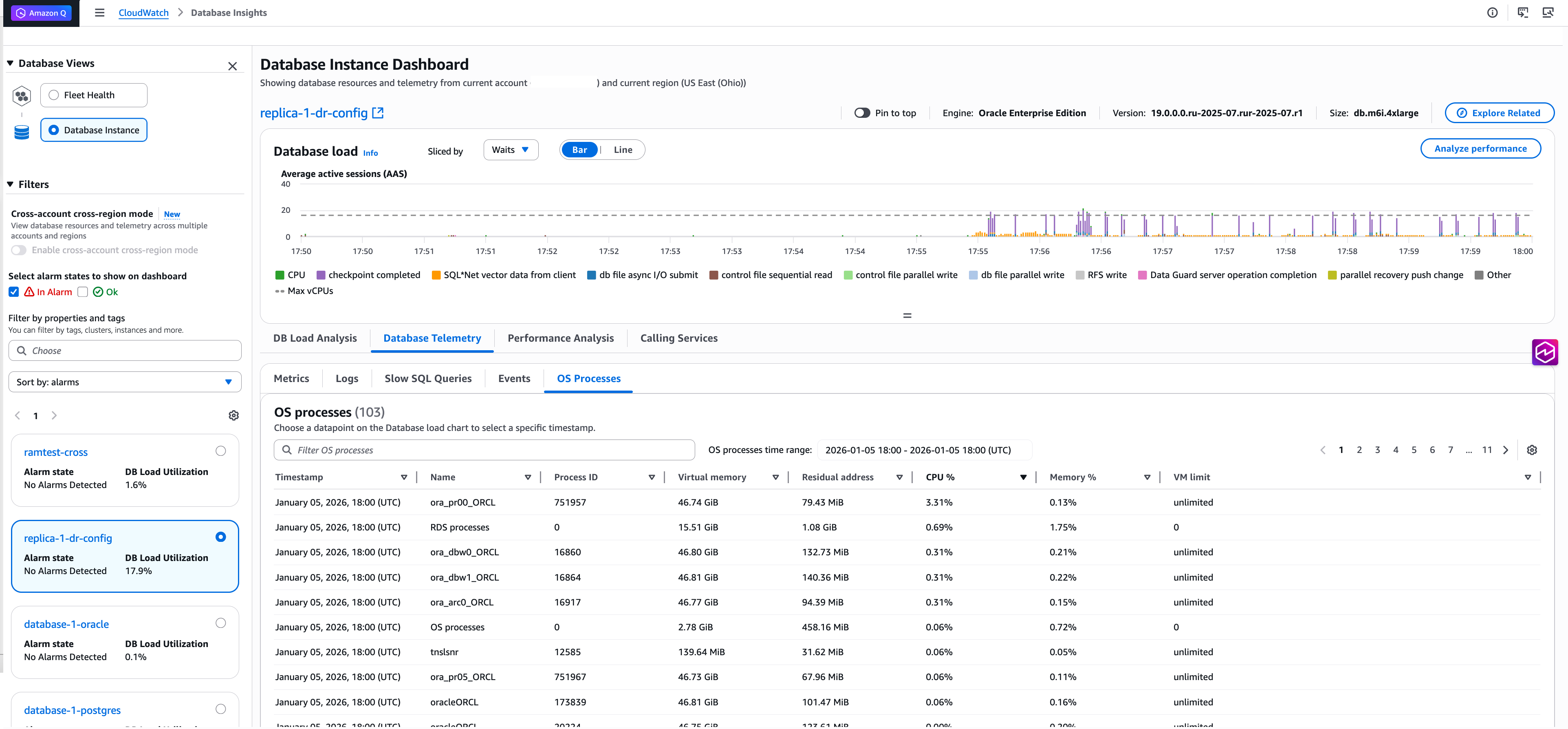This screenshot has width=1568, height=729.
Task: Click the Fleet Health hexagon icon
Action: tap(22, 96)
